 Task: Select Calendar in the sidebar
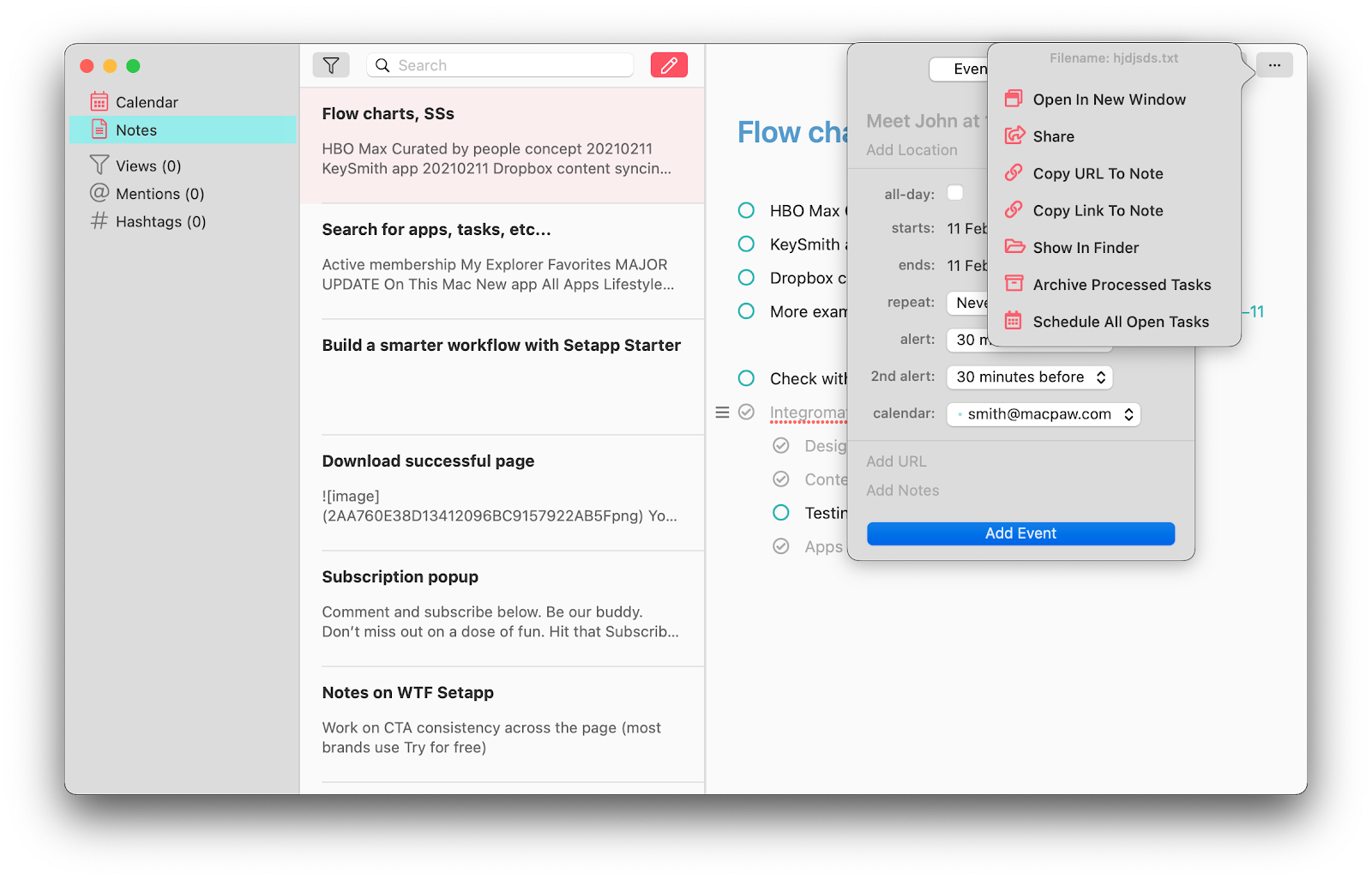(x=146, y=101)
